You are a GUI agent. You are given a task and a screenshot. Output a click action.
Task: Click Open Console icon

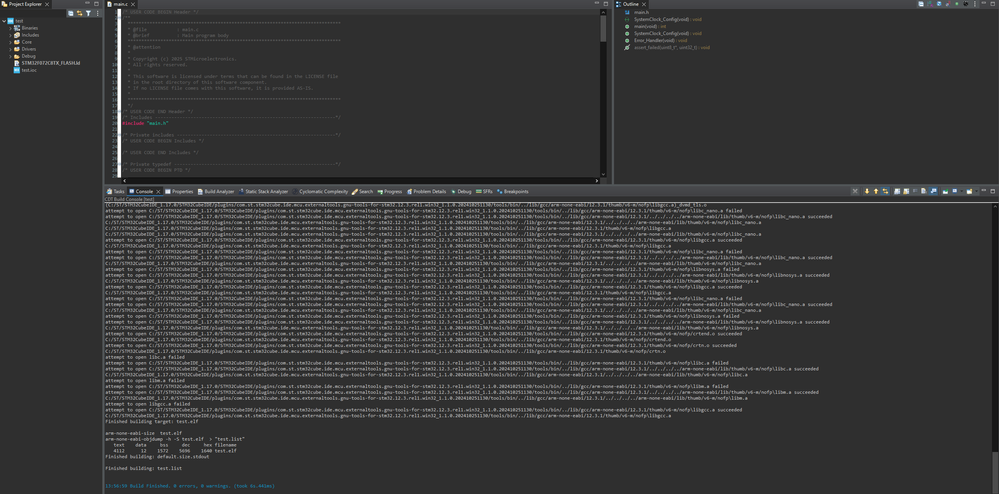[969, 191]
